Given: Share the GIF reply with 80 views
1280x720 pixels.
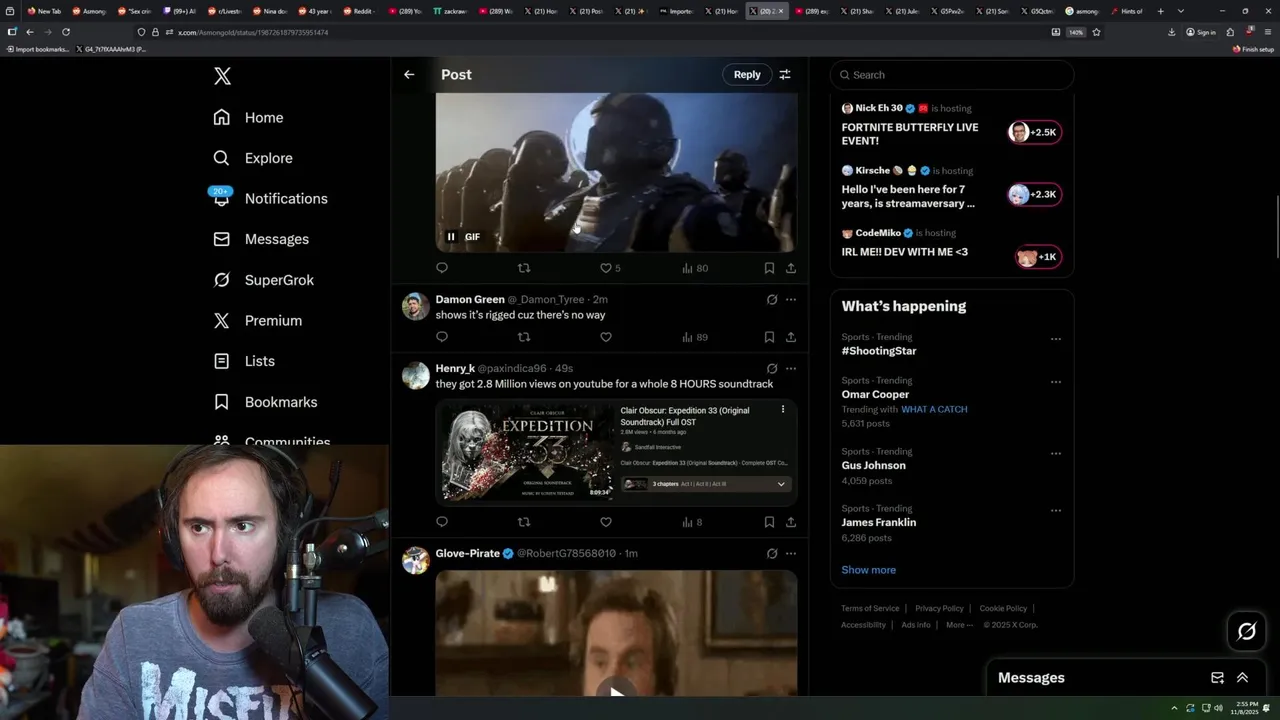Looking at the screenshot, I should [x=791, y=268].
